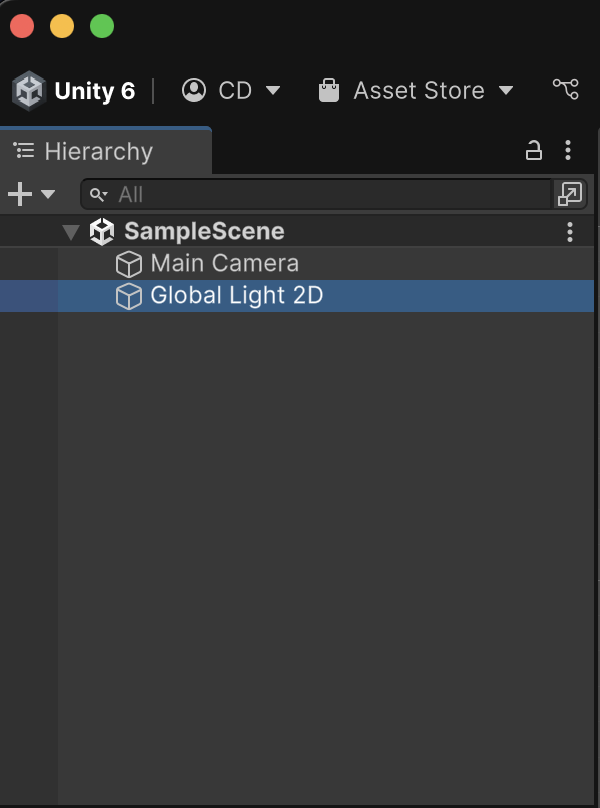This screenshot has width=600, height=808.
Task: Click the Unity 6 logo icon
Action: (29, 91)
